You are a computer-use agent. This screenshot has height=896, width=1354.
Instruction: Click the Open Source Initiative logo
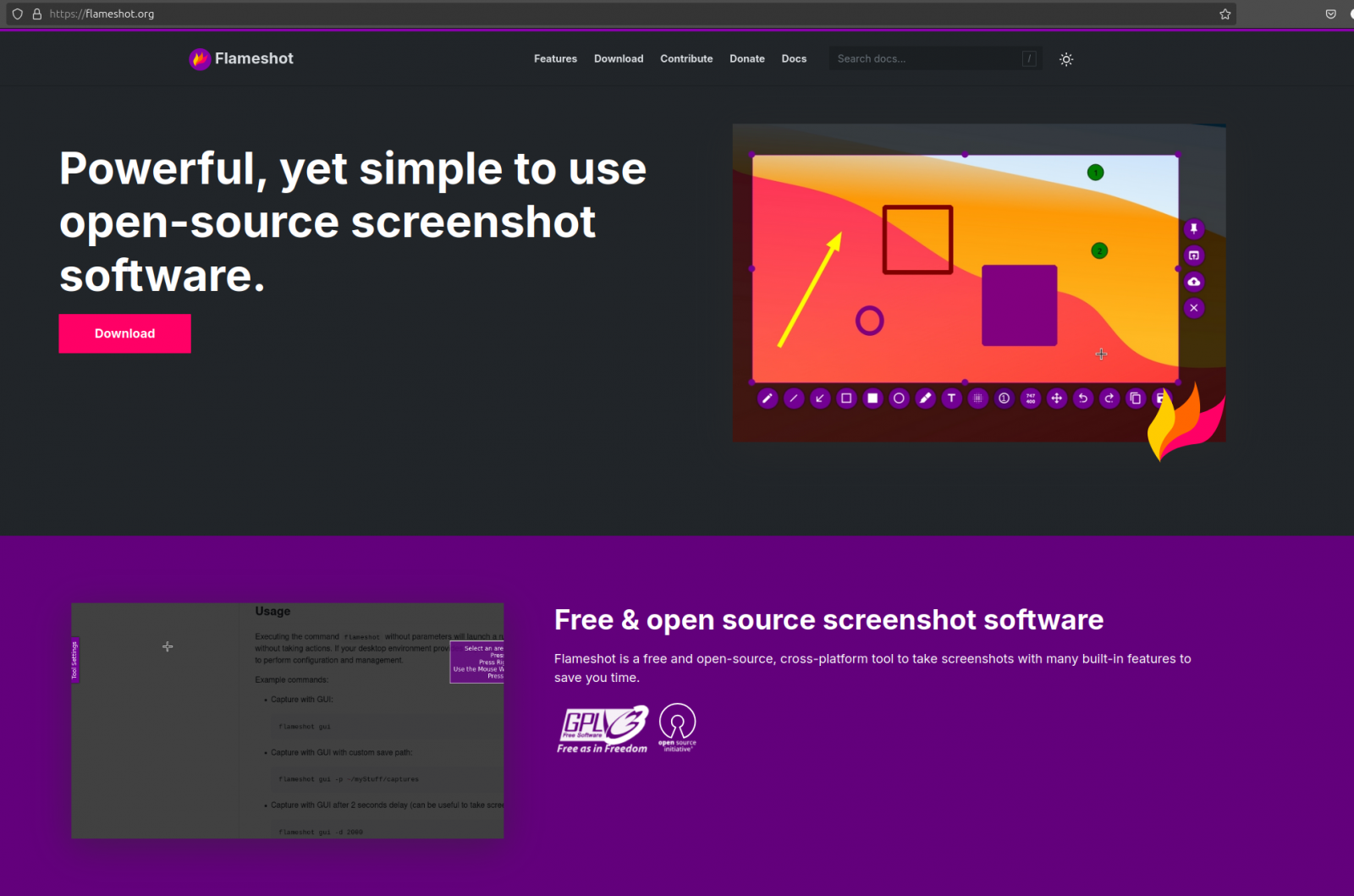[677, 728]
